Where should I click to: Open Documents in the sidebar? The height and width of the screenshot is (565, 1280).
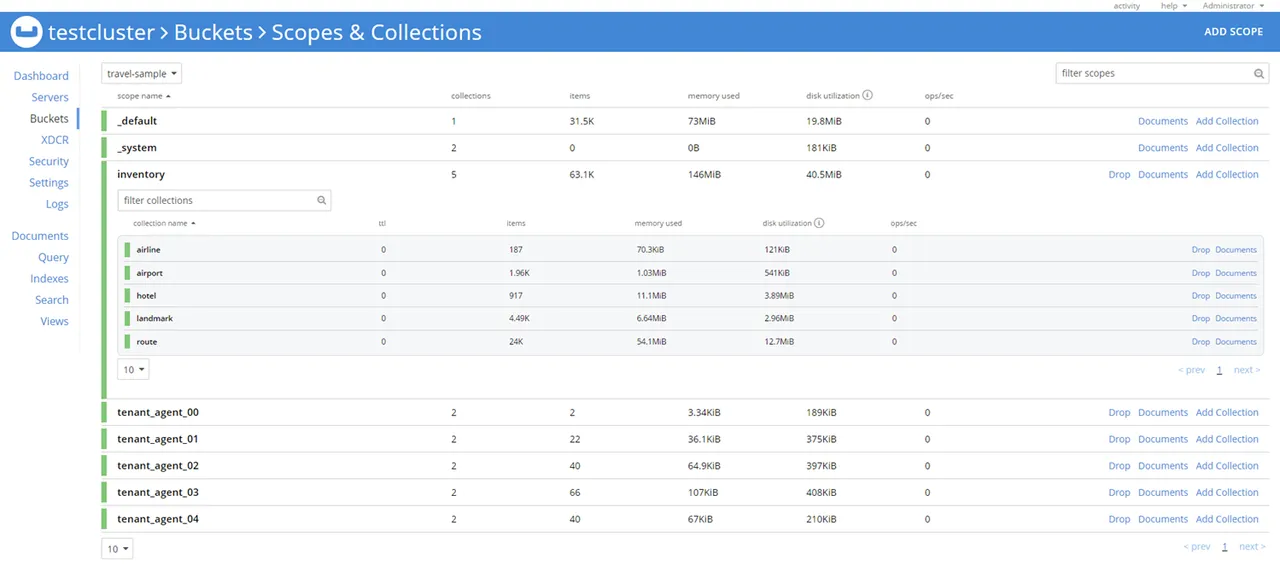coord(40,236)
